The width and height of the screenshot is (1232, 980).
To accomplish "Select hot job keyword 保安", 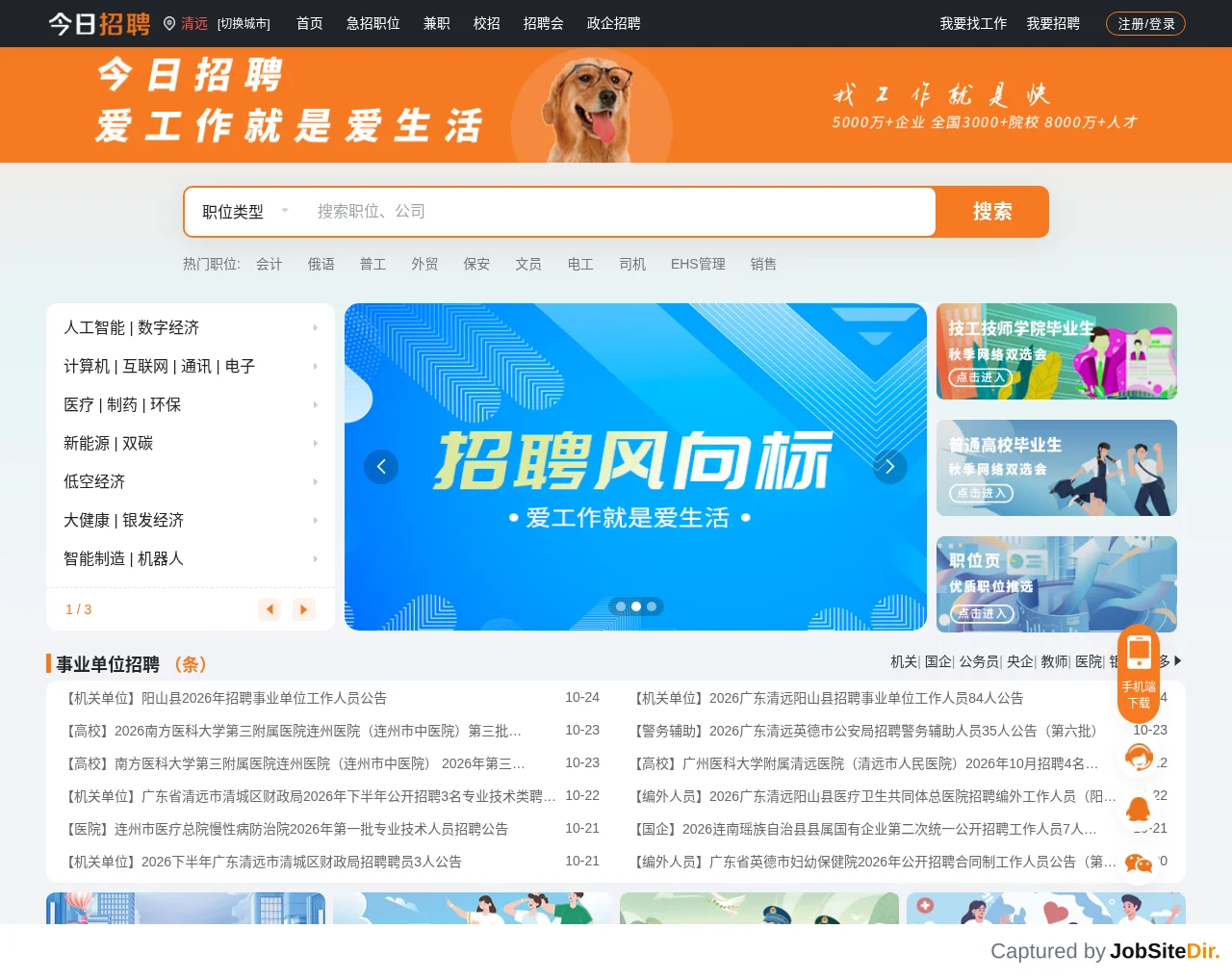I will 477,264.
